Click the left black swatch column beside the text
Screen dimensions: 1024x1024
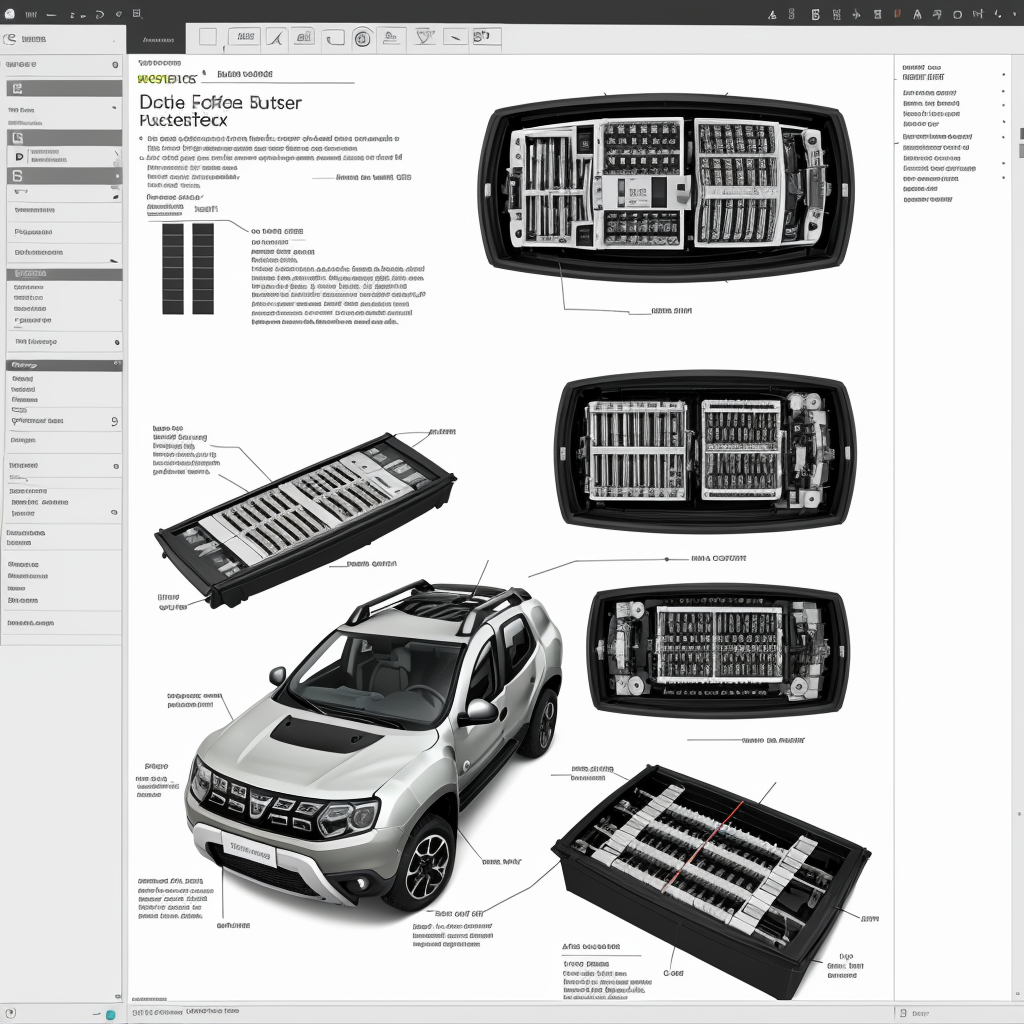(173, 268)
